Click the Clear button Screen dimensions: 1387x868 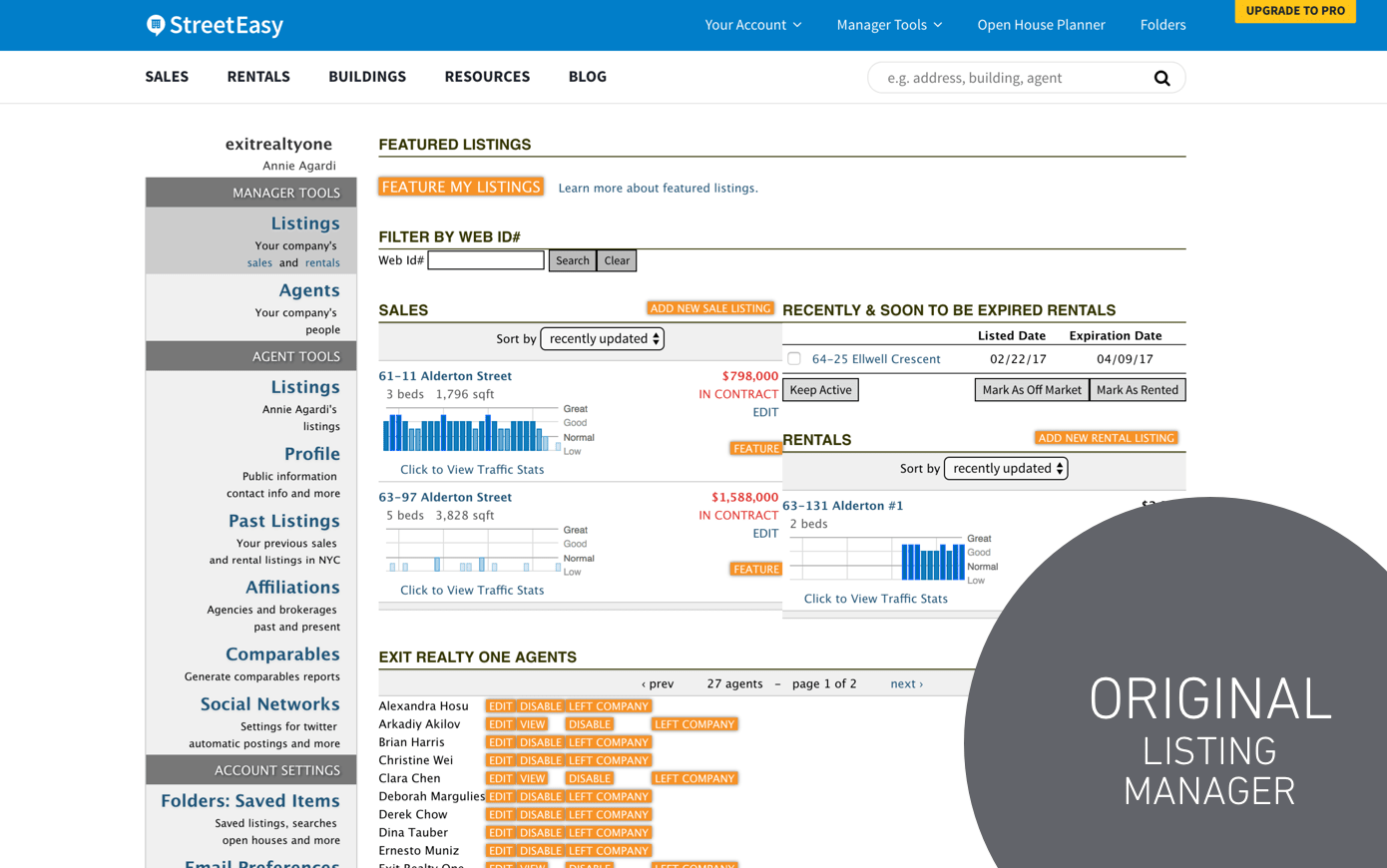pyautogui.click(x=617, y=260)
